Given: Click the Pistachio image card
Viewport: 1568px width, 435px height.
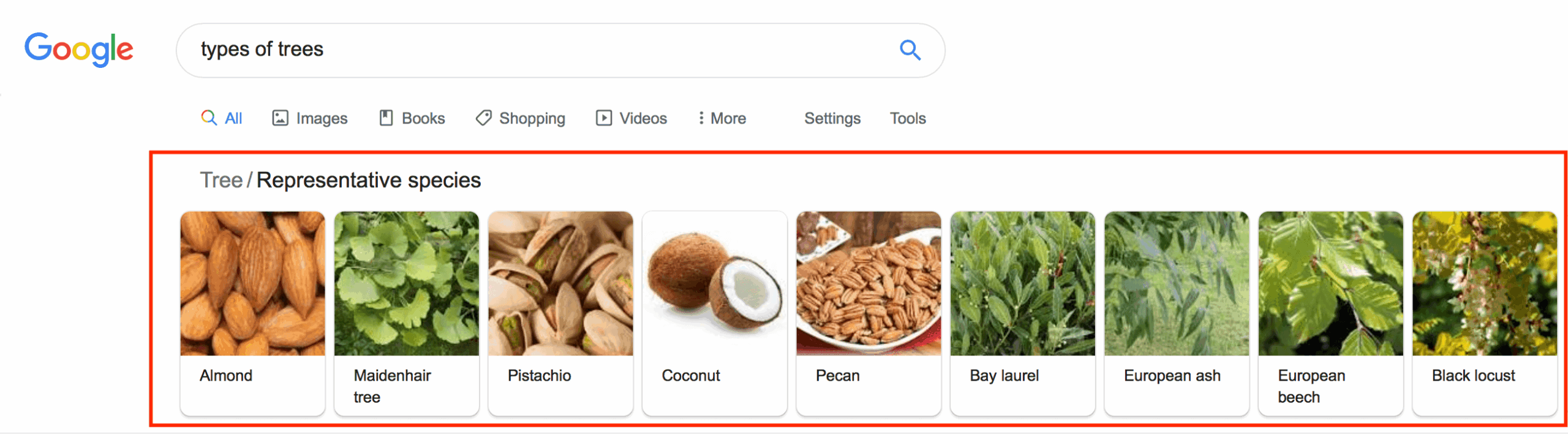Looking at the screenshot, I should (560, 312).
